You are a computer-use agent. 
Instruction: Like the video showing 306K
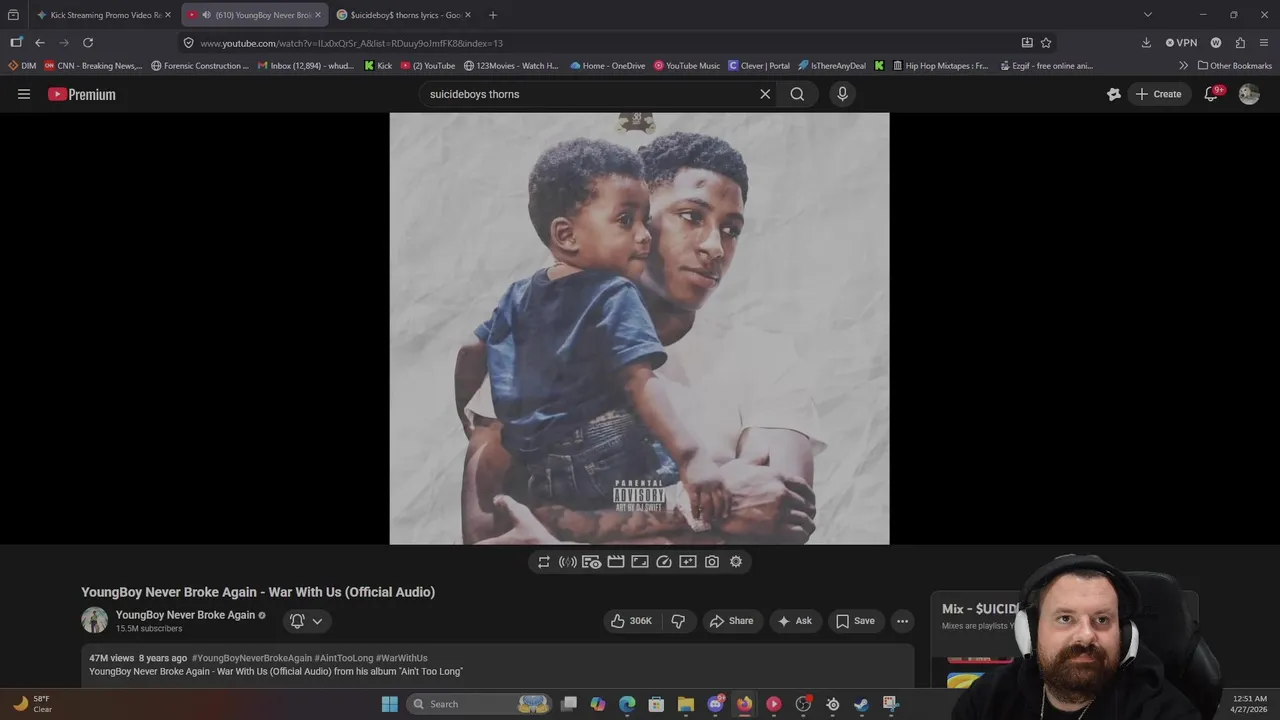tap(631, 621)
